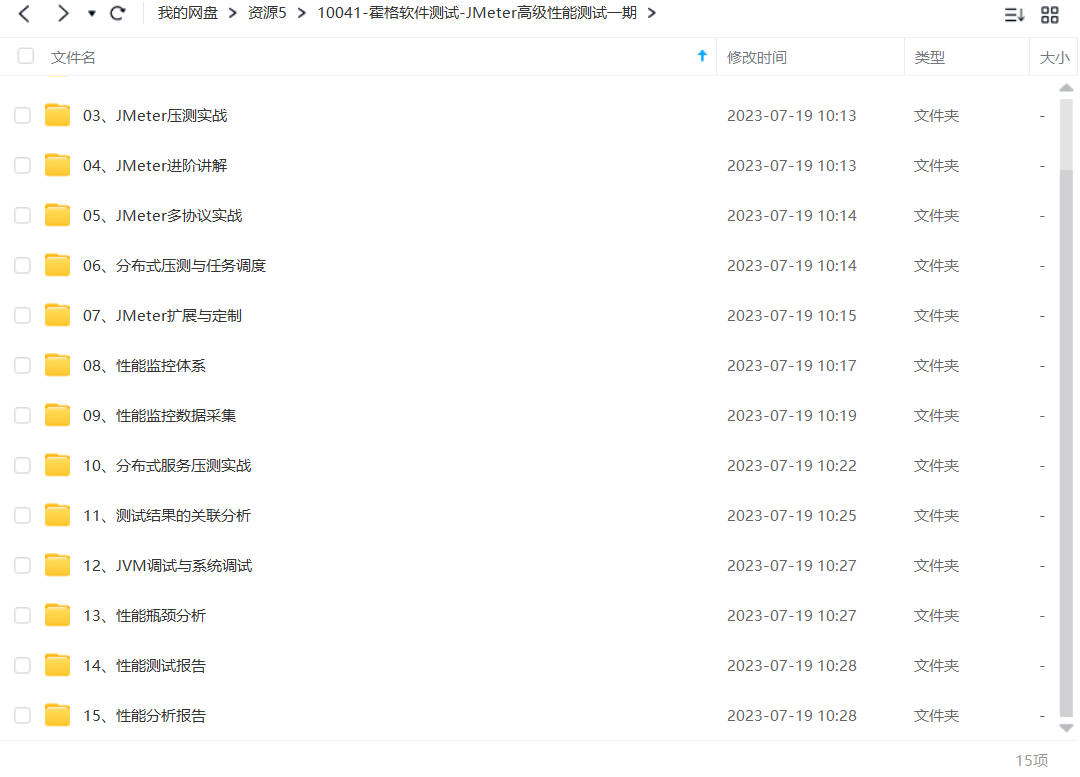Refresh the folder listing
The image size is (1080, 777).
click(x=118, y=13)
